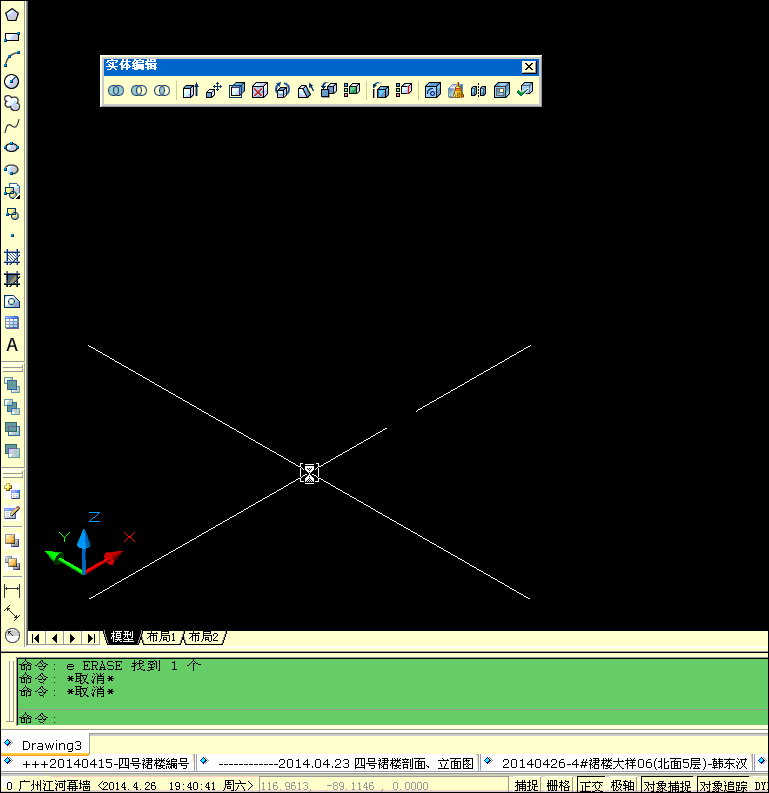Toggle 栅格 grid display in status bar

point(558,785)
